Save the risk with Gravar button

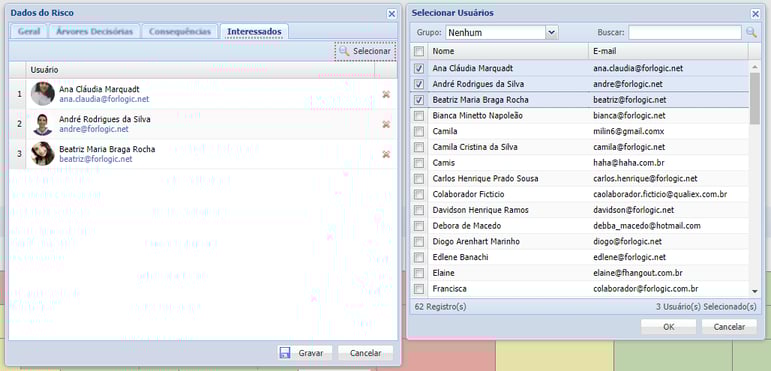[x=304, y=353]
